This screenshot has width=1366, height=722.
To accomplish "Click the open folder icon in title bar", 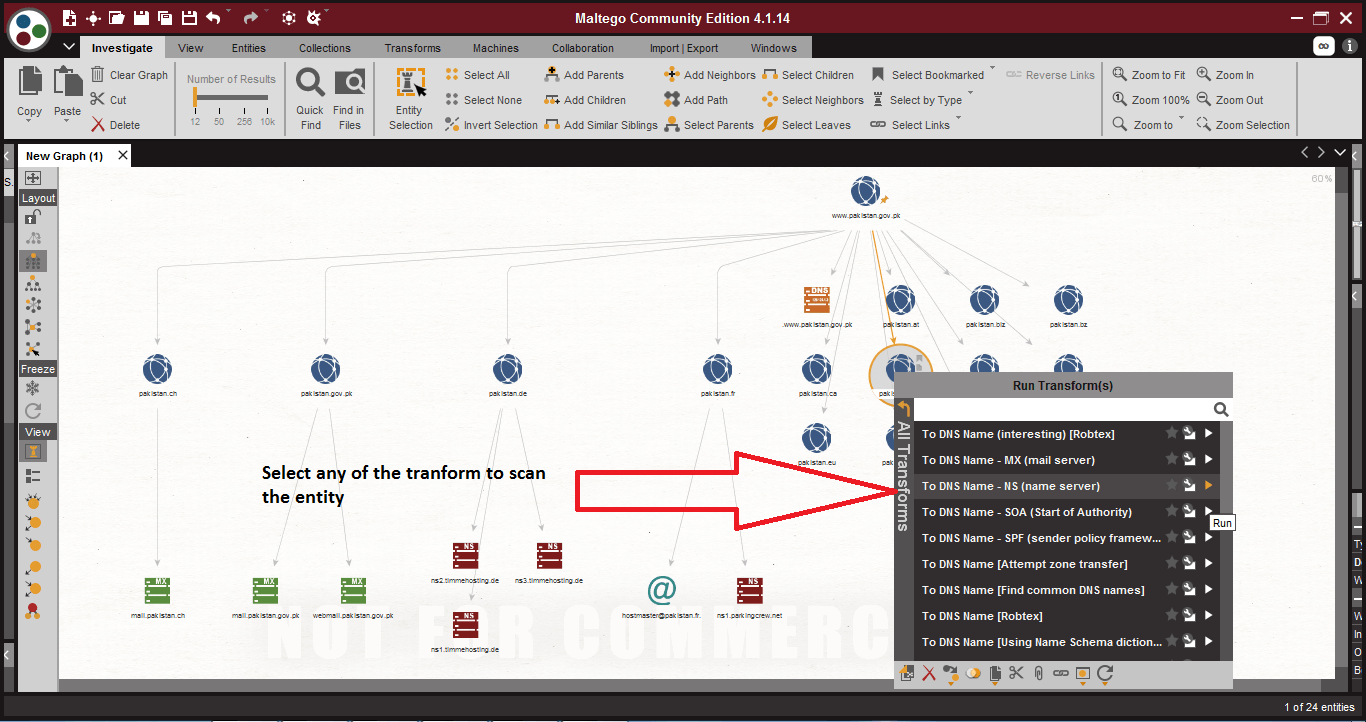I will (x=117, y=18).
